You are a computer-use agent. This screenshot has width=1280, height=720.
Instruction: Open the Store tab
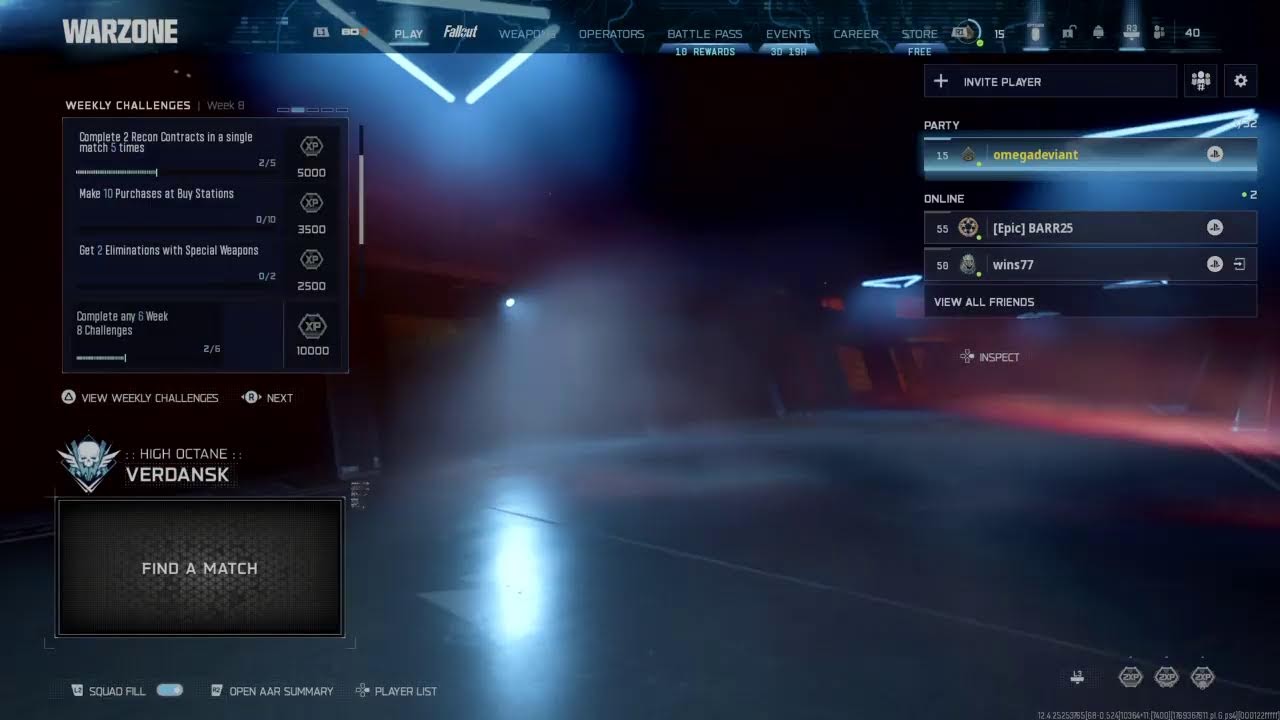pos(920,33)
